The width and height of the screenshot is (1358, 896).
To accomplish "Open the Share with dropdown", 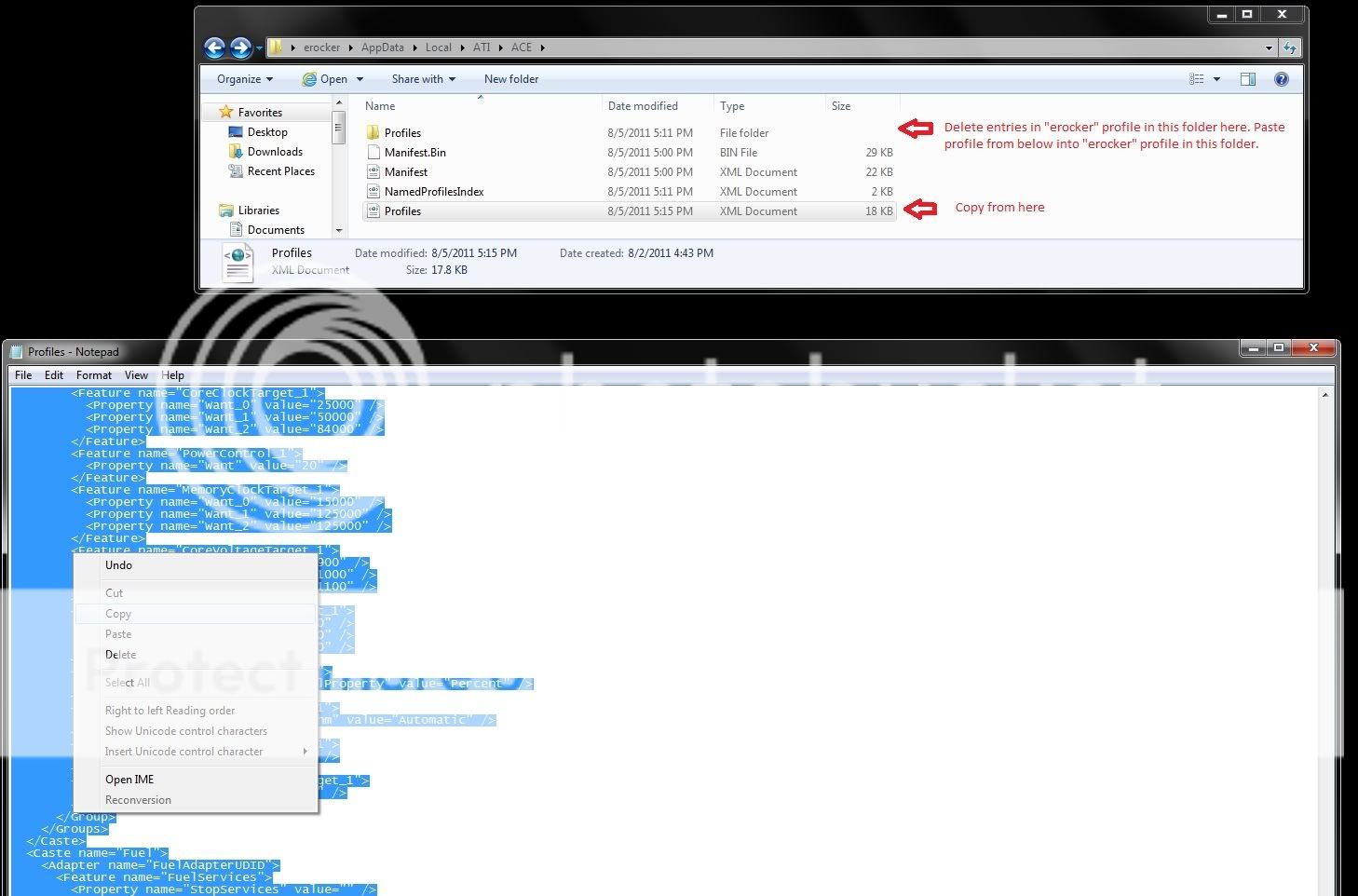I will coord(424,79).
